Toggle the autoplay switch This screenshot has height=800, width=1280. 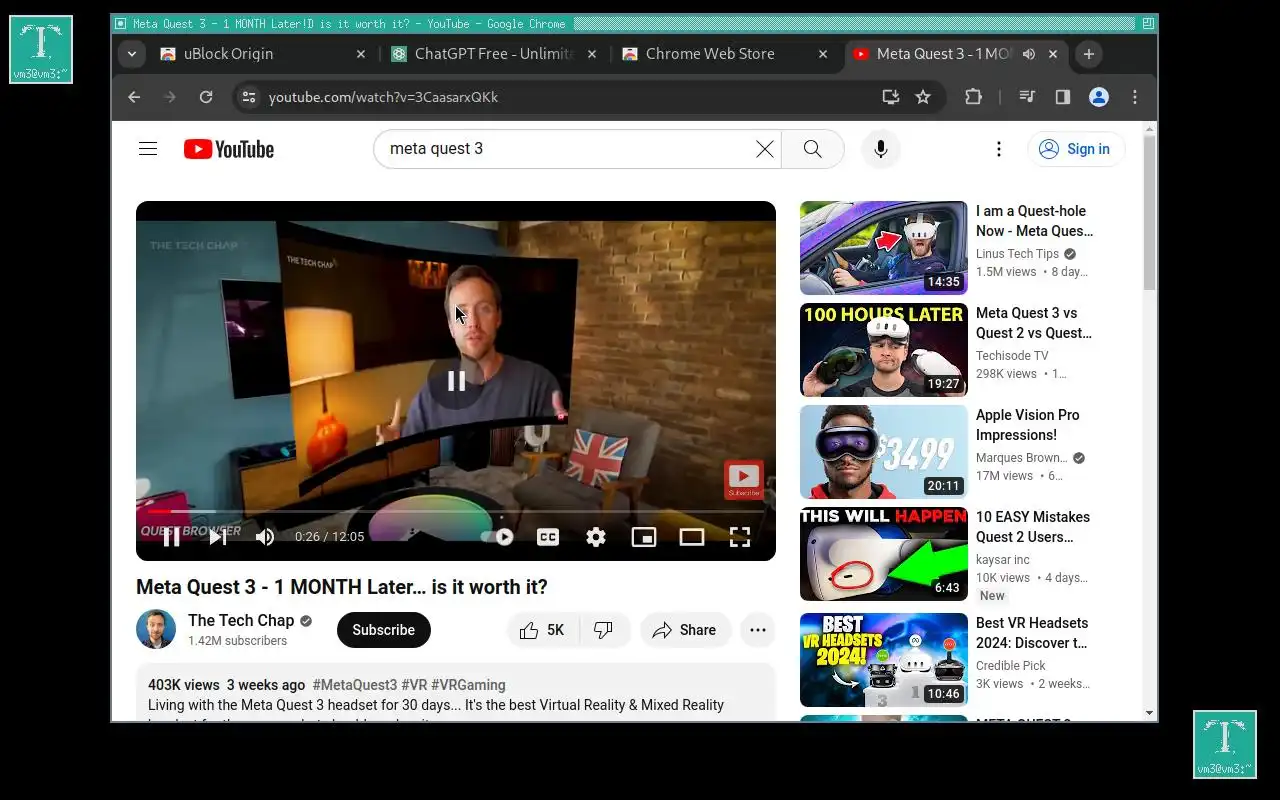click(x=497, y=537)
